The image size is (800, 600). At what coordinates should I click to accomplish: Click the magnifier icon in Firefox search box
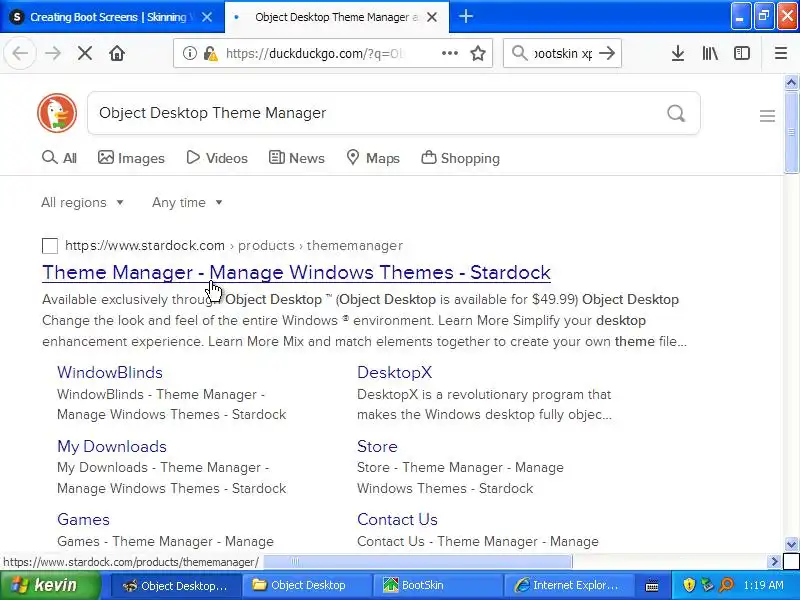click(519, 53)
